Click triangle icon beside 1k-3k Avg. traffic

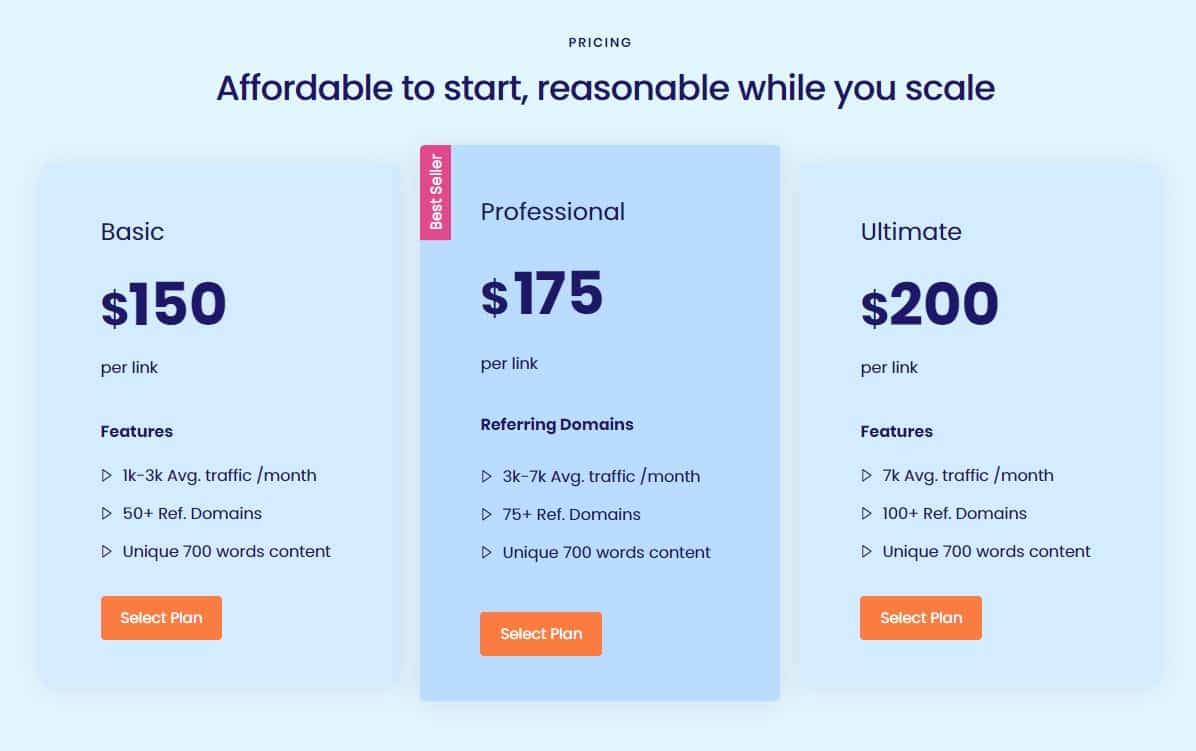[106, 476]
